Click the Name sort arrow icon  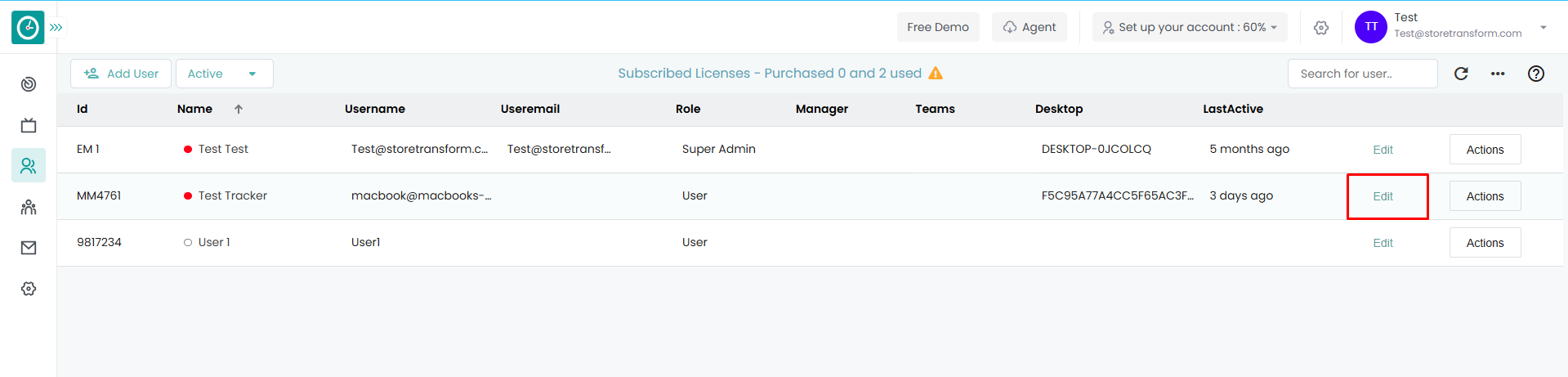tap(239, 109)
